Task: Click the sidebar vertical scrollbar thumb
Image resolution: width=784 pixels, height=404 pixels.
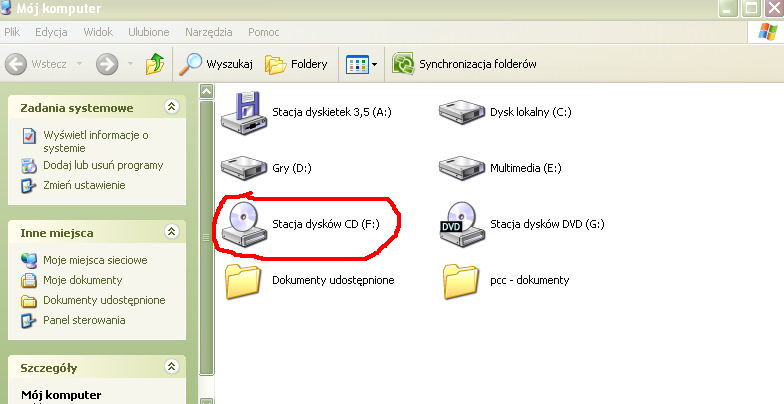Action: coord(206,237)
